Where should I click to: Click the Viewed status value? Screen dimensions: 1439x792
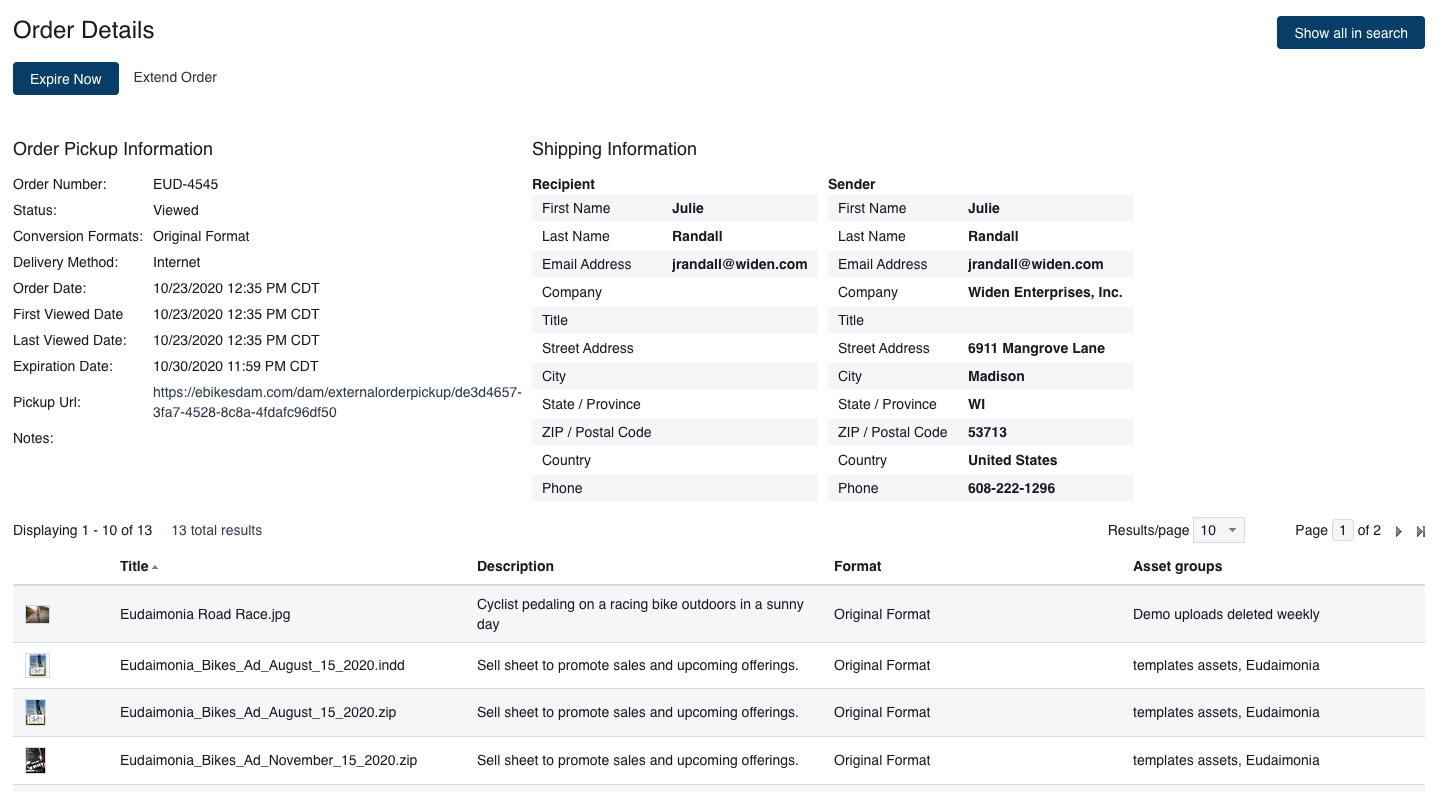pos(176,210)
